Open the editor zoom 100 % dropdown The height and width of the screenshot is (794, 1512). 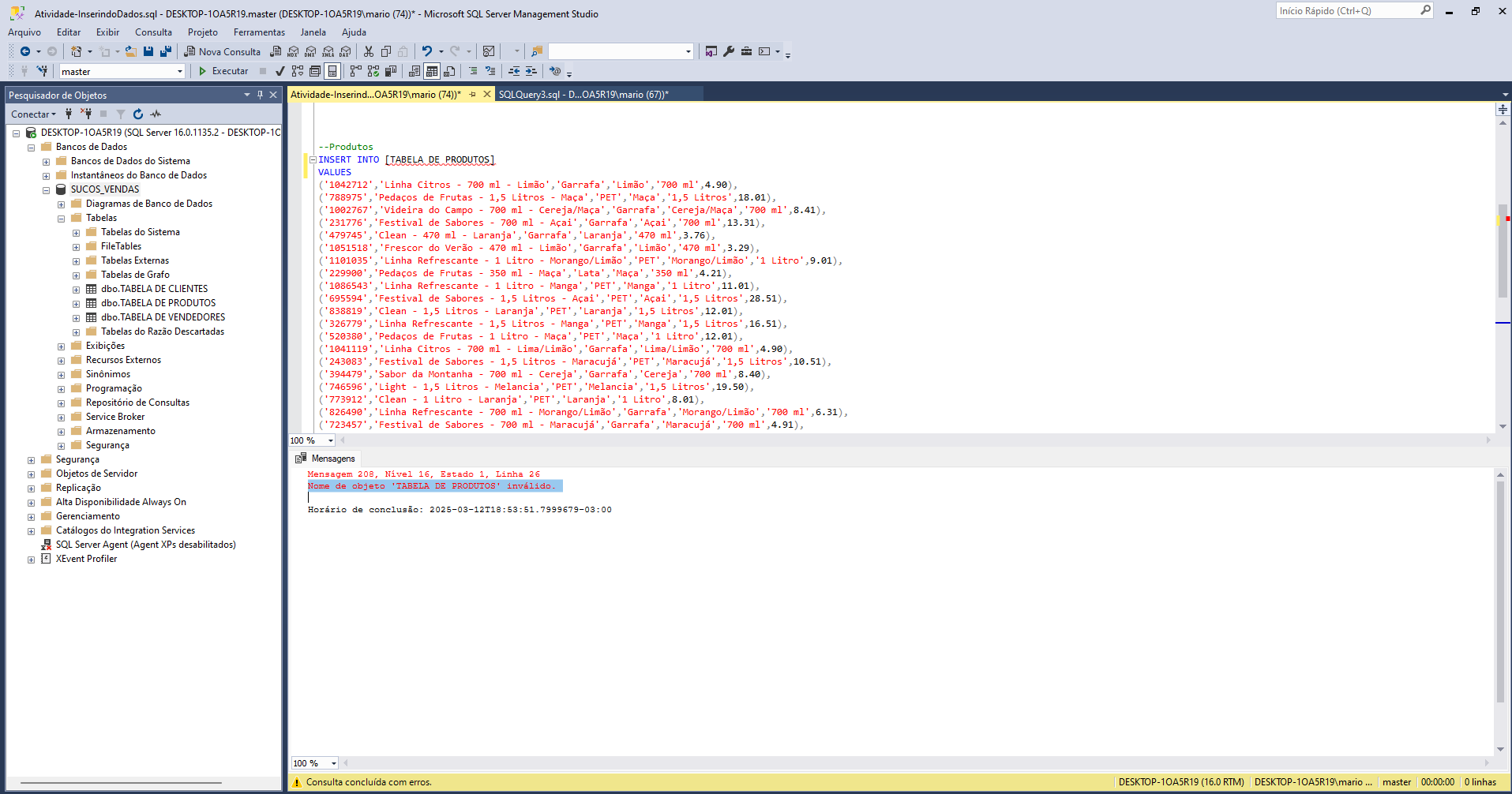coord(330,440)
